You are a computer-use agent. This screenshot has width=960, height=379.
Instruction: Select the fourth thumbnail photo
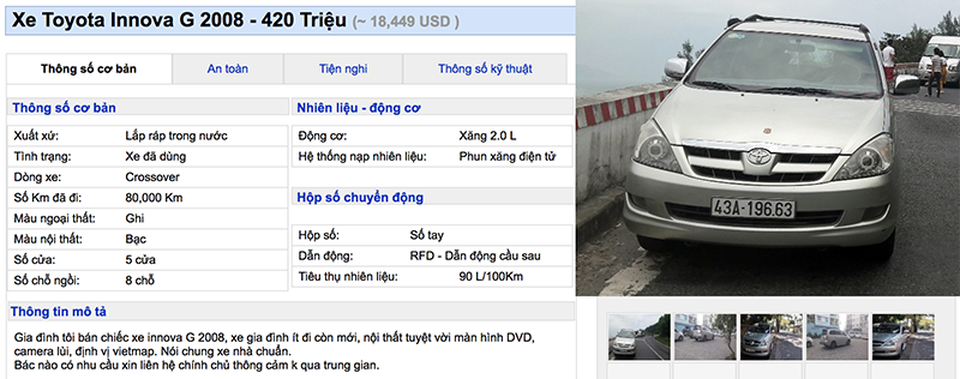pos(838,337)
